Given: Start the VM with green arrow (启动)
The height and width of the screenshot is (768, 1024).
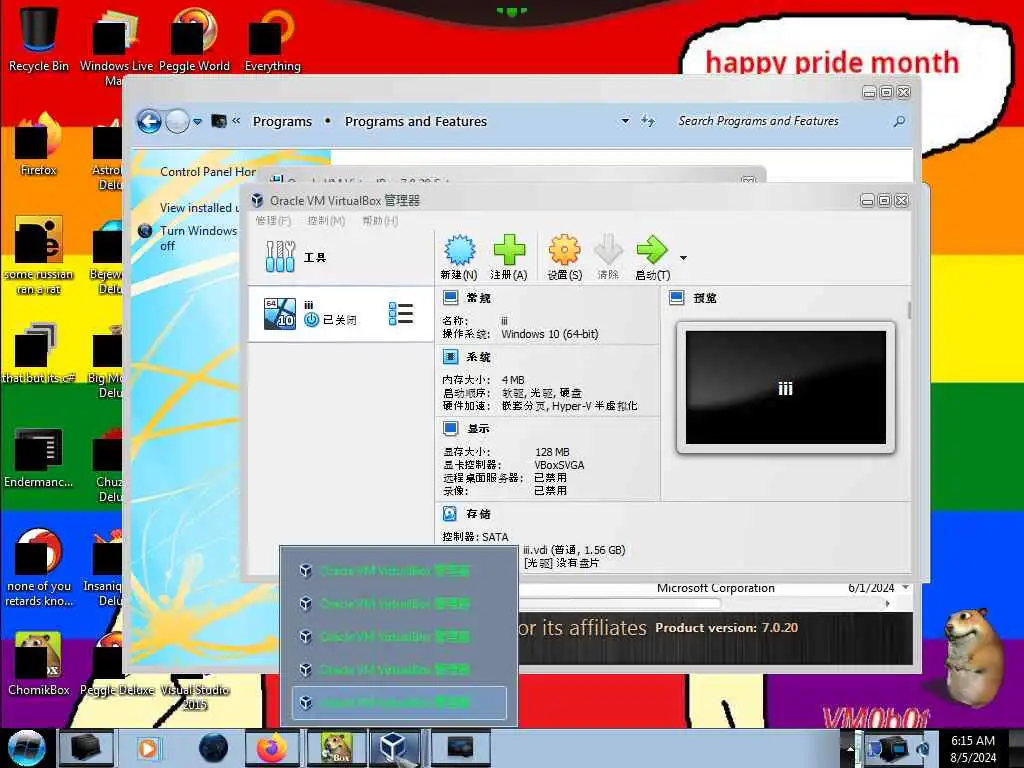Looking at the screenshot, I should (x=652, y=249).
